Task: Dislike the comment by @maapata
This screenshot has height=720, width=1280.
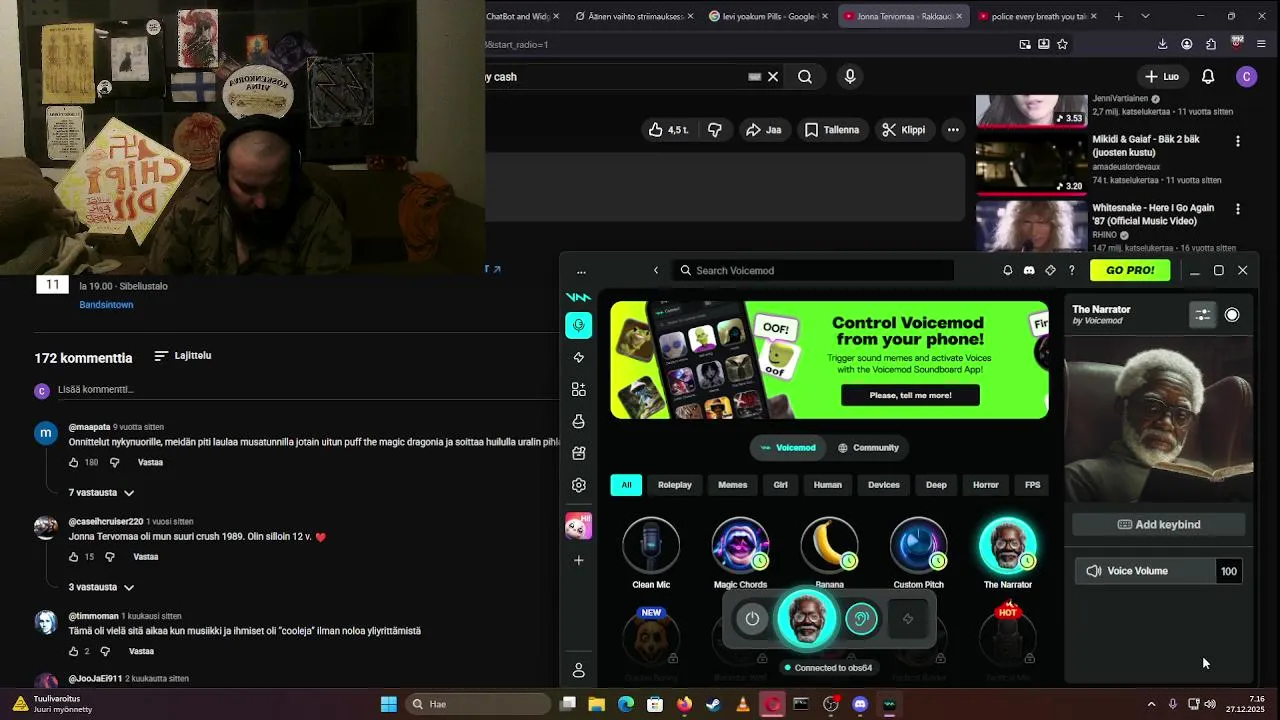Action: tap(114, 462)
